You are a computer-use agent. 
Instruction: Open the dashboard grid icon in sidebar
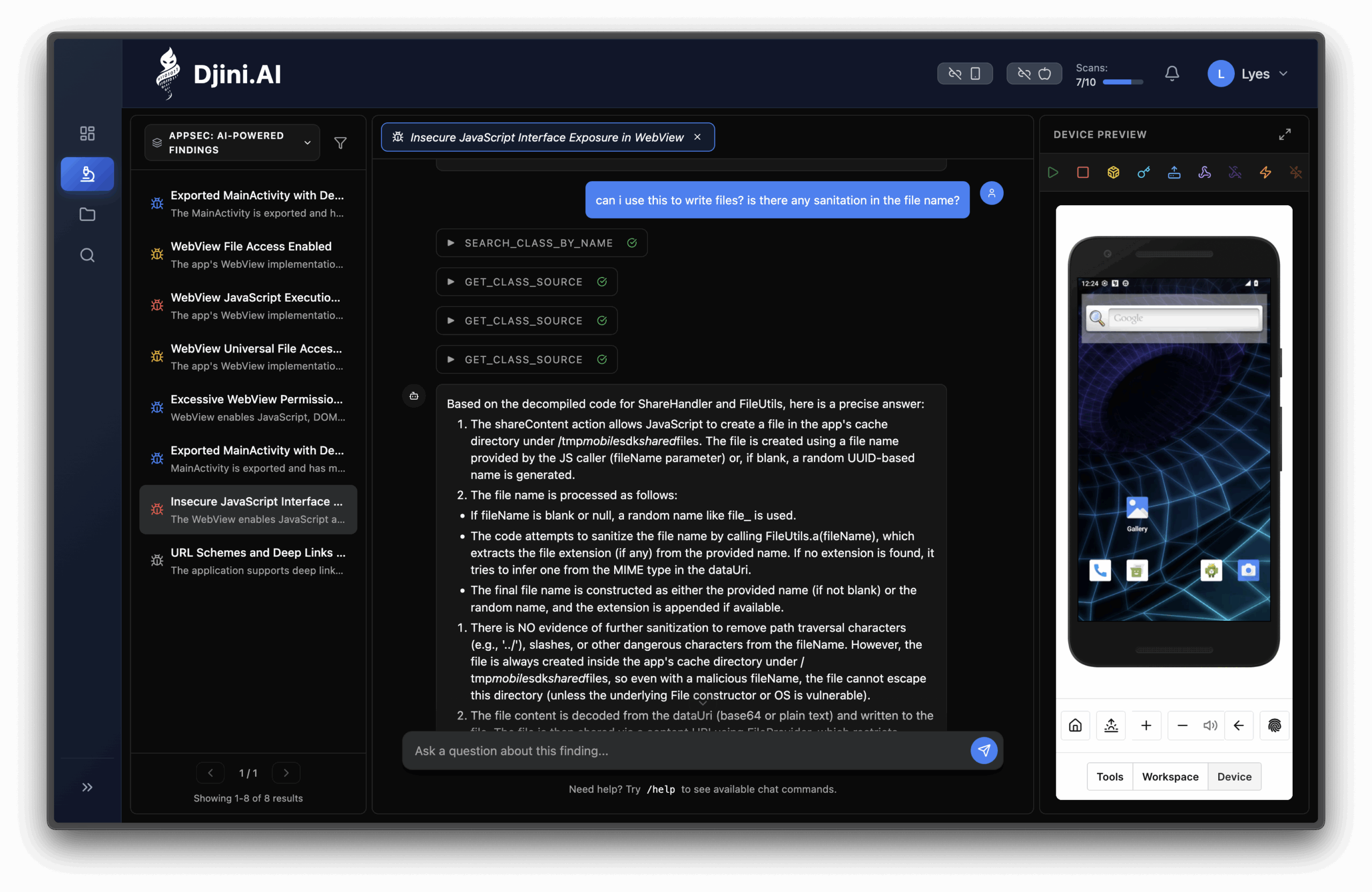pos(87,134)
